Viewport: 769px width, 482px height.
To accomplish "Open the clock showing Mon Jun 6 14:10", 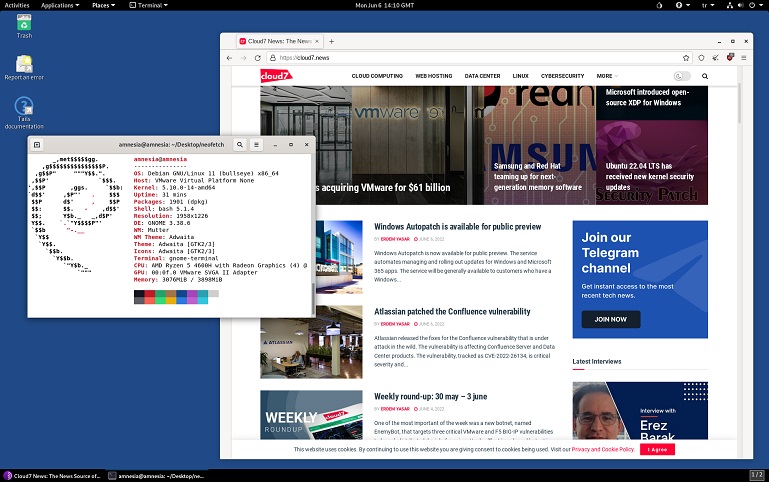I will coord(384,5).
